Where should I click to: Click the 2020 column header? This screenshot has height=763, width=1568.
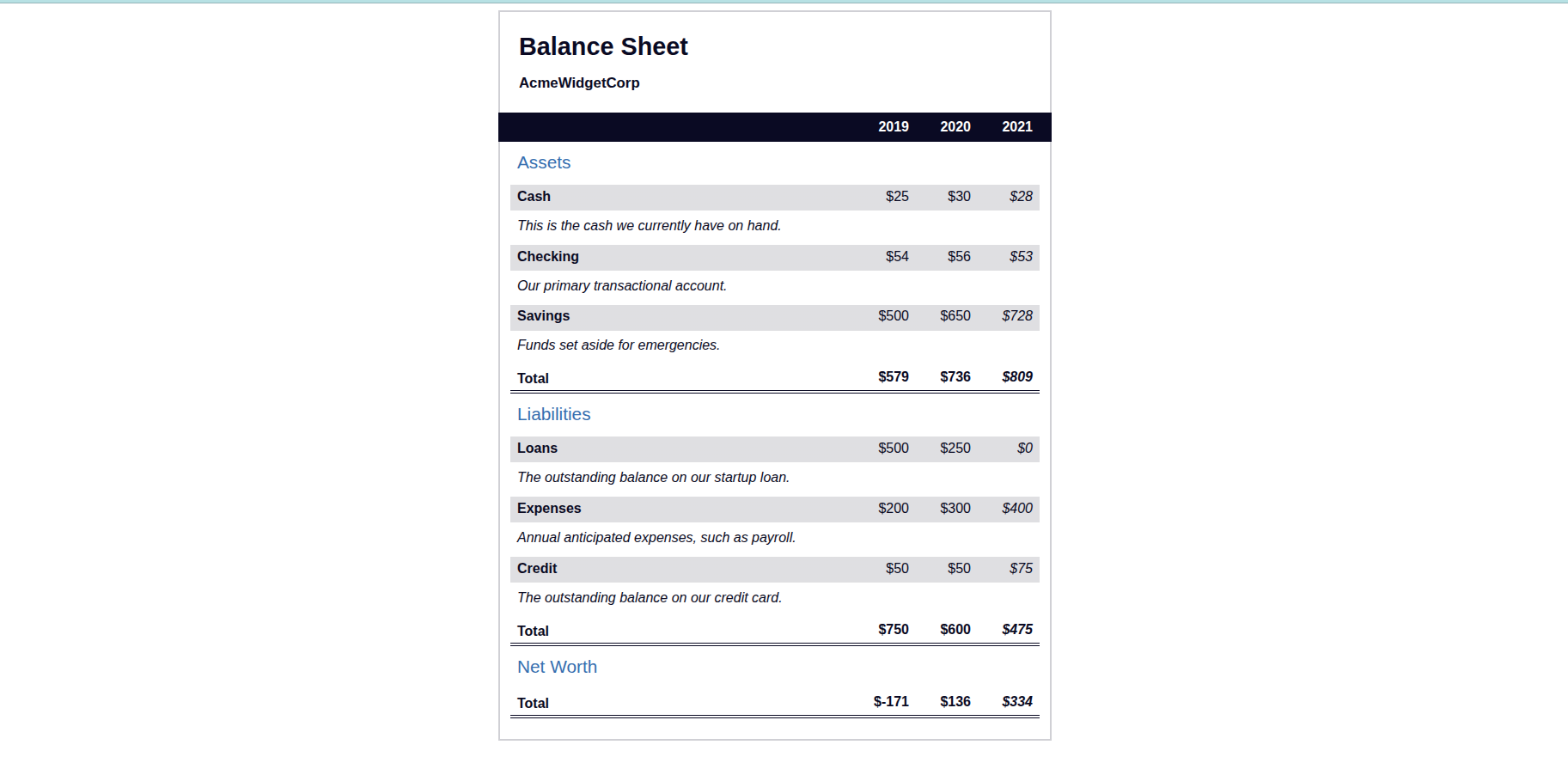(955, 126)
